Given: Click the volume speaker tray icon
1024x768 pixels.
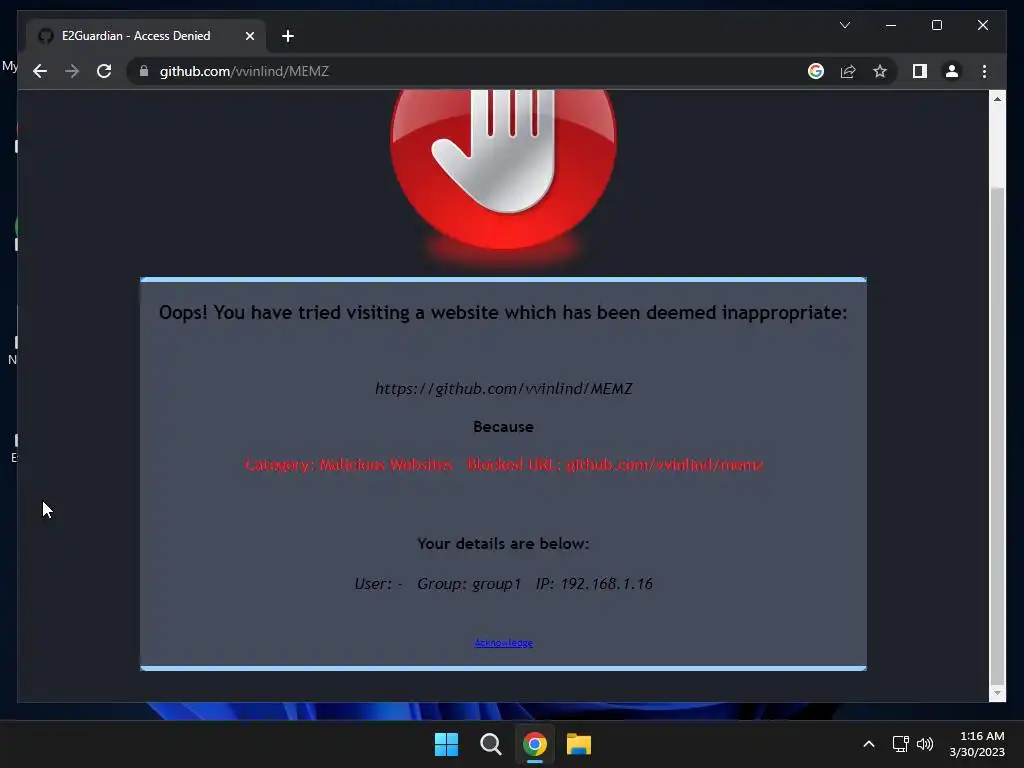Looking at the screenshot, I should 925,744.
